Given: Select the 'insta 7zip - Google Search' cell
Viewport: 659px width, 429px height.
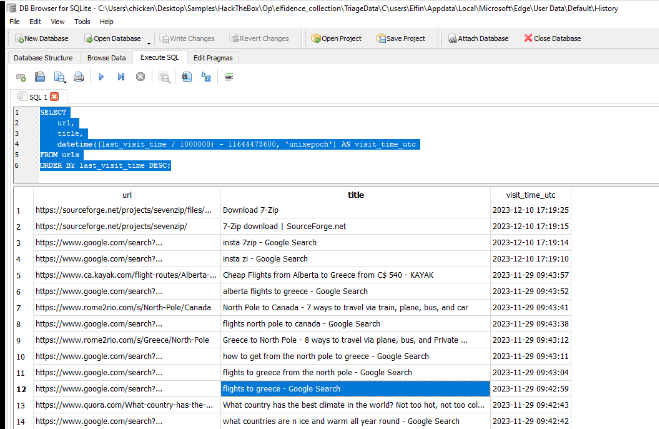Looking at the screenshot, I should 356,242.
